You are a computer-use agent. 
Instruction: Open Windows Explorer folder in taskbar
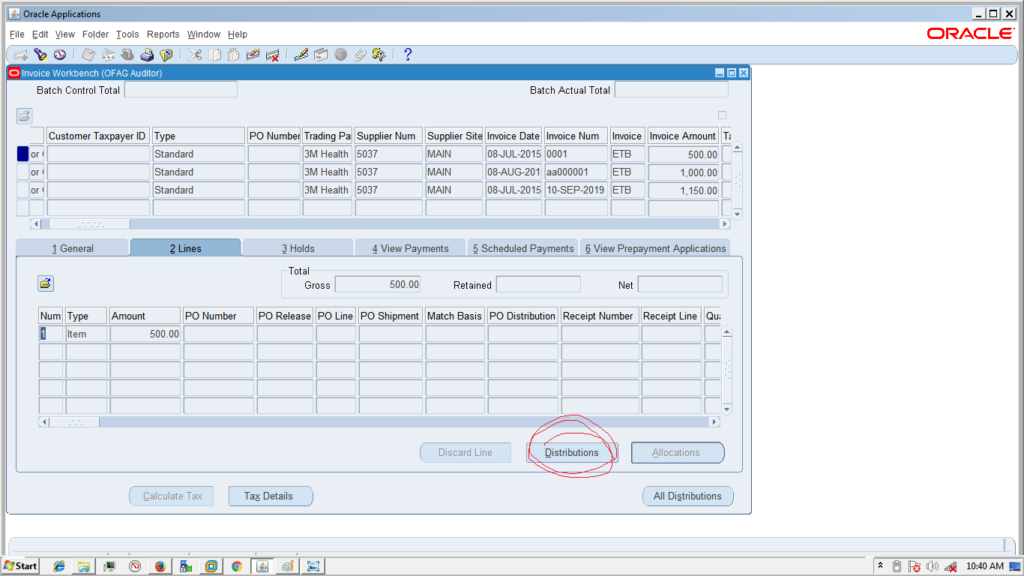(84, 566)
